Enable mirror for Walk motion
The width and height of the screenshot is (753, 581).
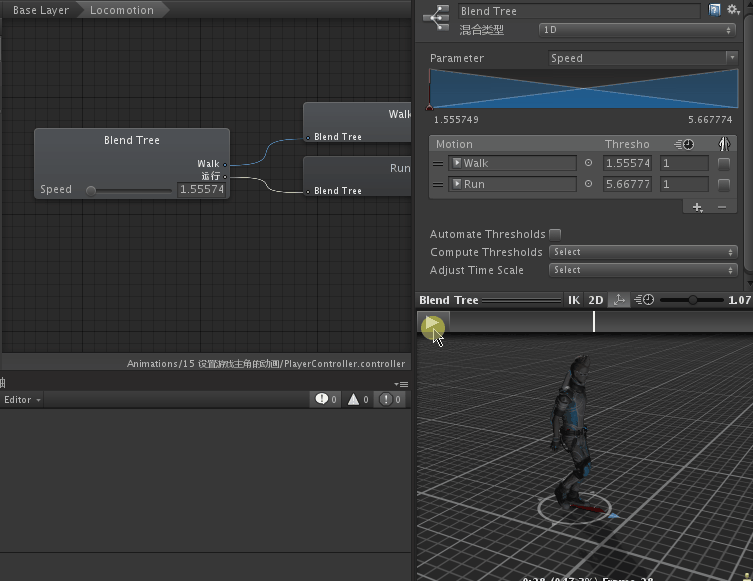point(724,164)
